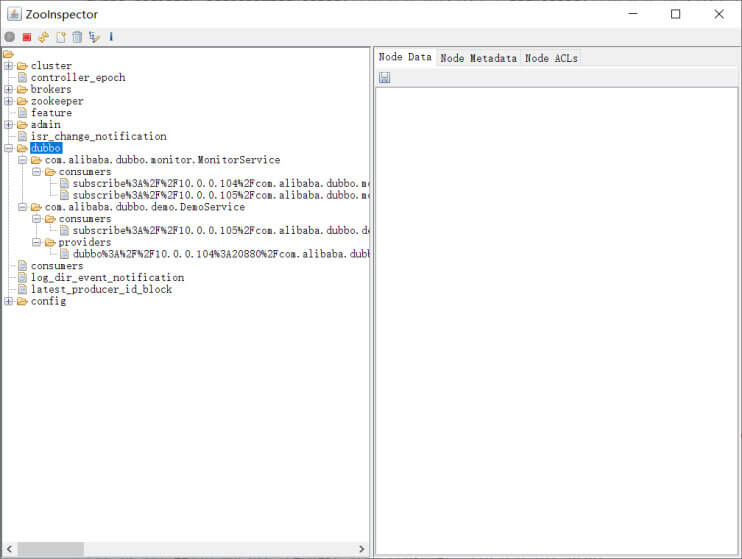Select the controller_epoch node

[x=78, y=78]
